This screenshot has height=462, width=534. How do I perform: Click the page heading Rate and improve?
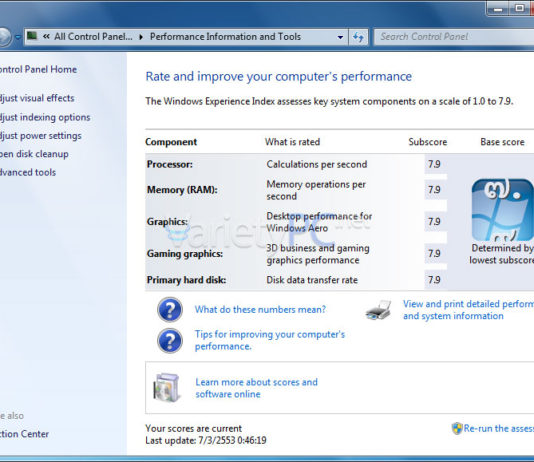coord(279,77)
